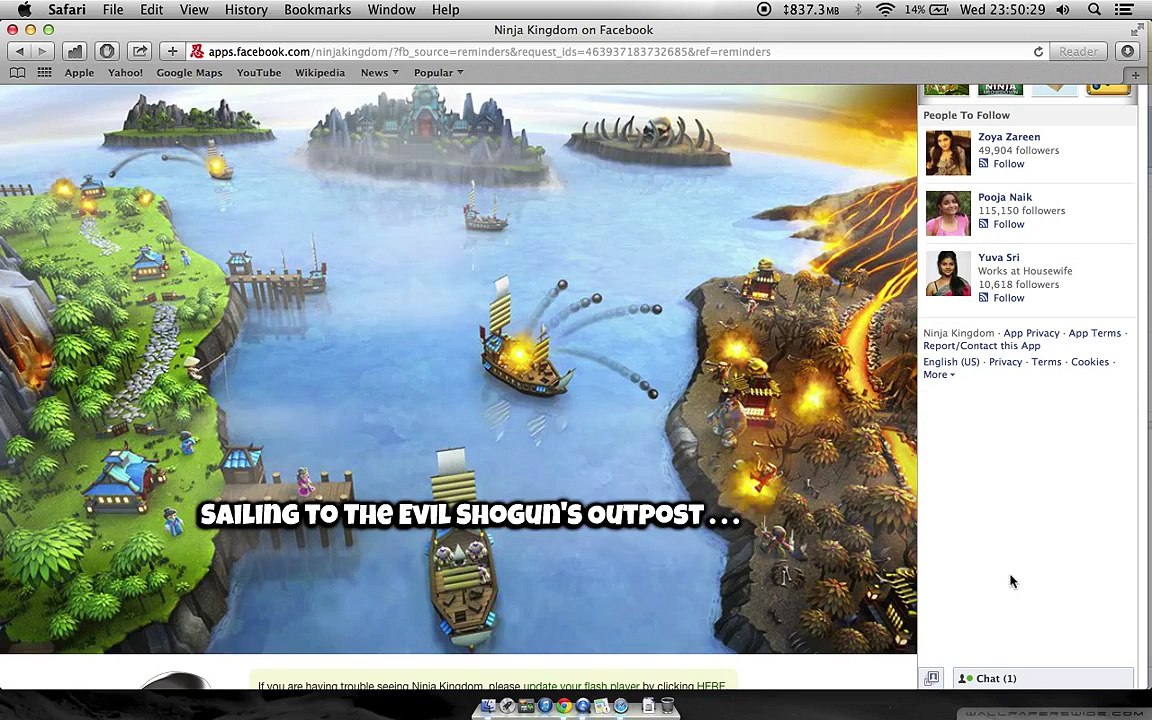Open QuickTime Player in the Dock
1152x720 pixels.
click(583, 706)
